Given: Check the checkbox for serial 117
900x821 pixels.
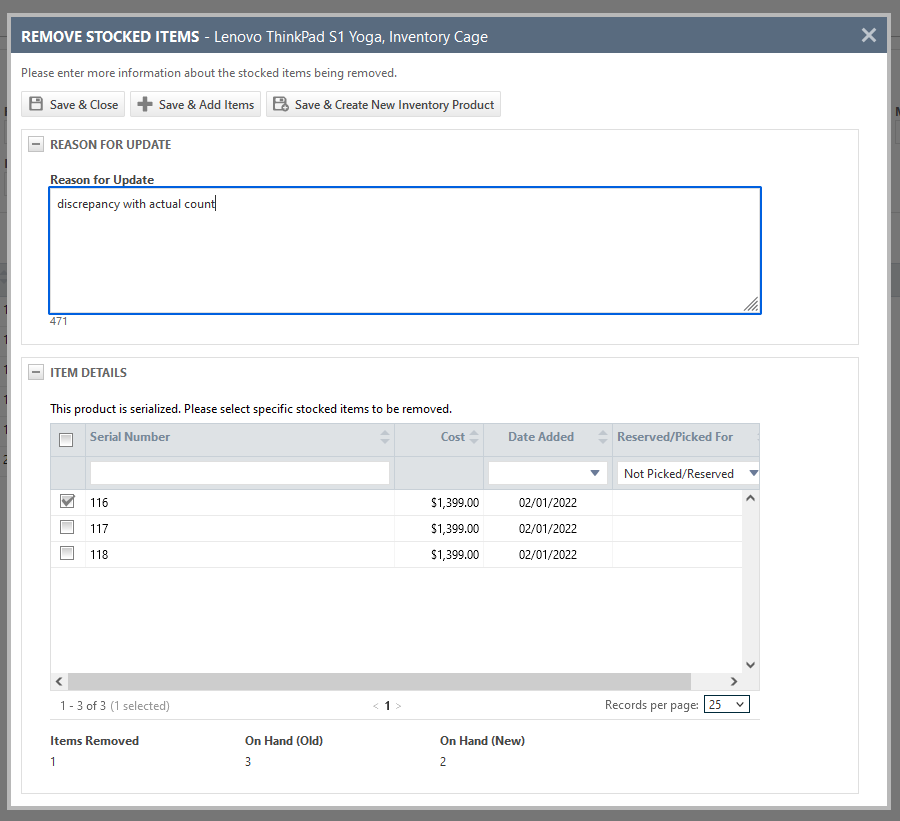Looking at the screenshot, I should click(x=67, y=527).
